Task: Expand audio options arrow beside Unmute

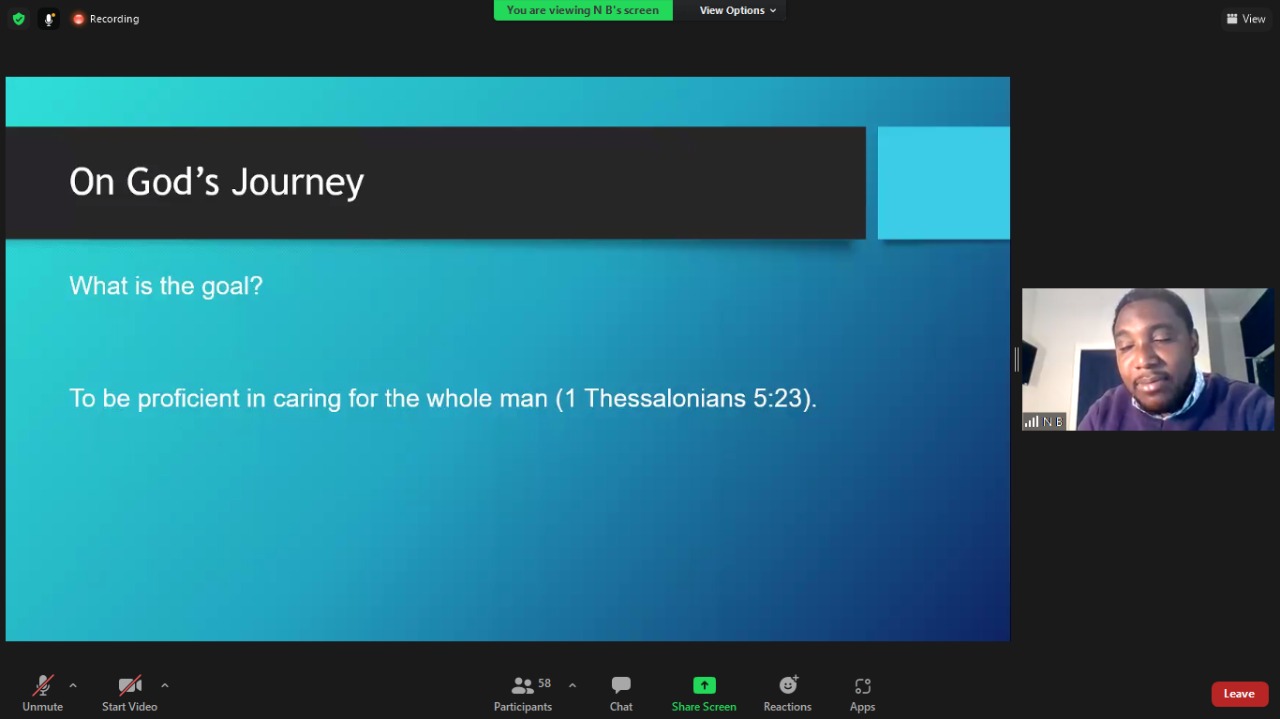Action: coord(73,686)
